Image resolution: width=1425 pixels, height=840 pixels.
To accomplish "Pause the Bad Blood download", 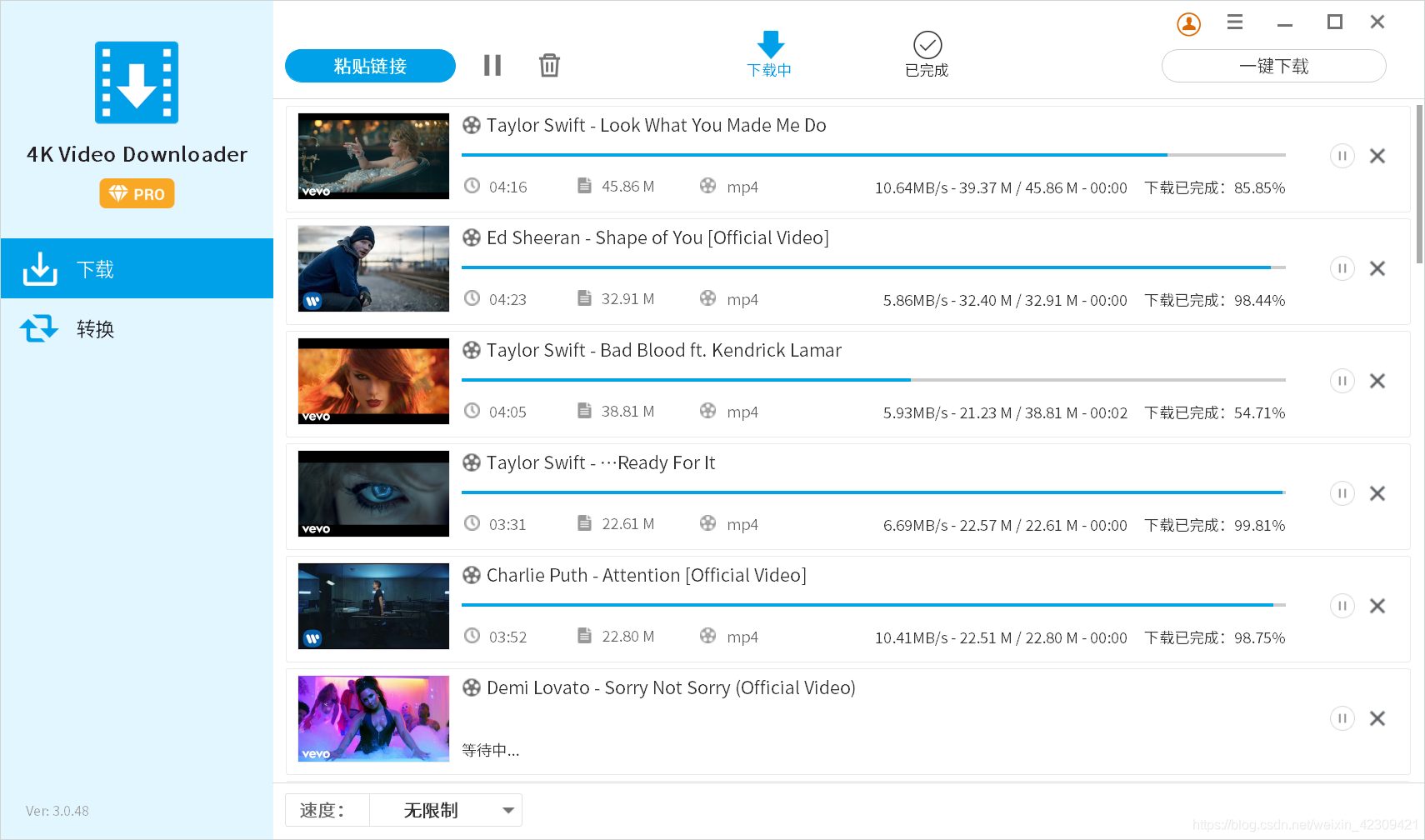I will click(x=1342, y=381).
